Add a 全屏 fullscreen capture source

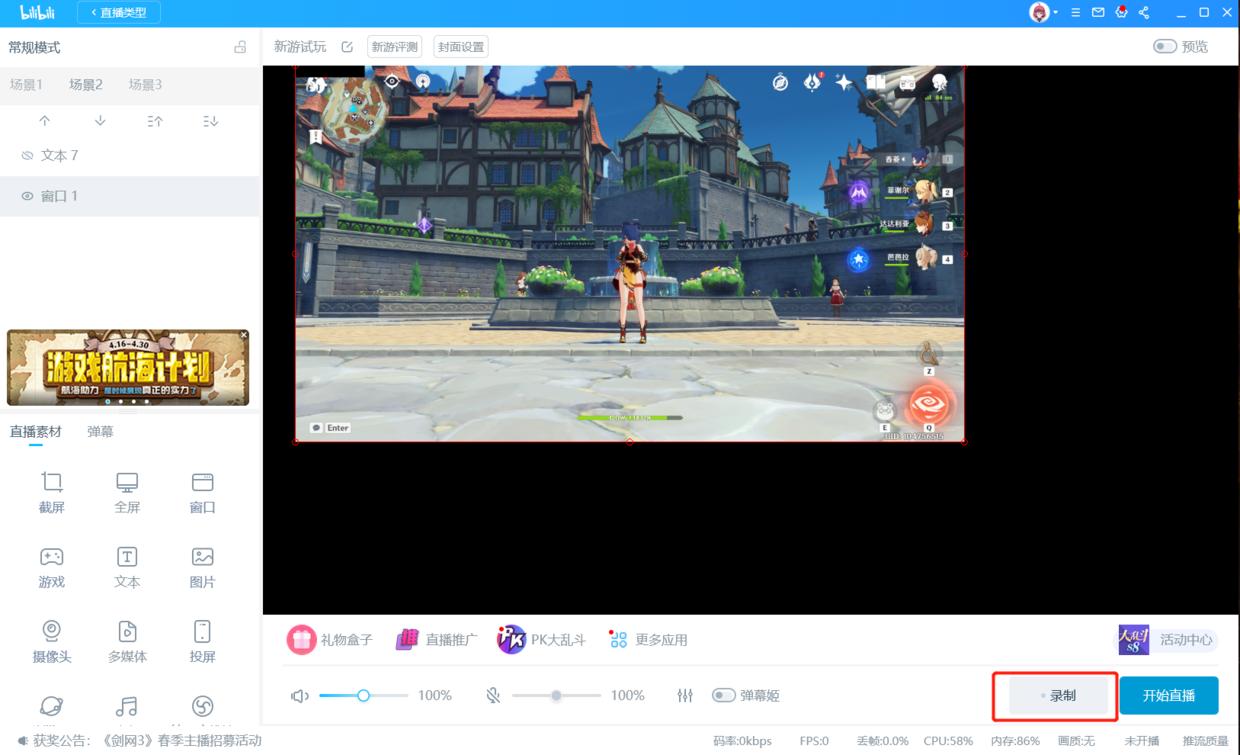tap(127, 493)
